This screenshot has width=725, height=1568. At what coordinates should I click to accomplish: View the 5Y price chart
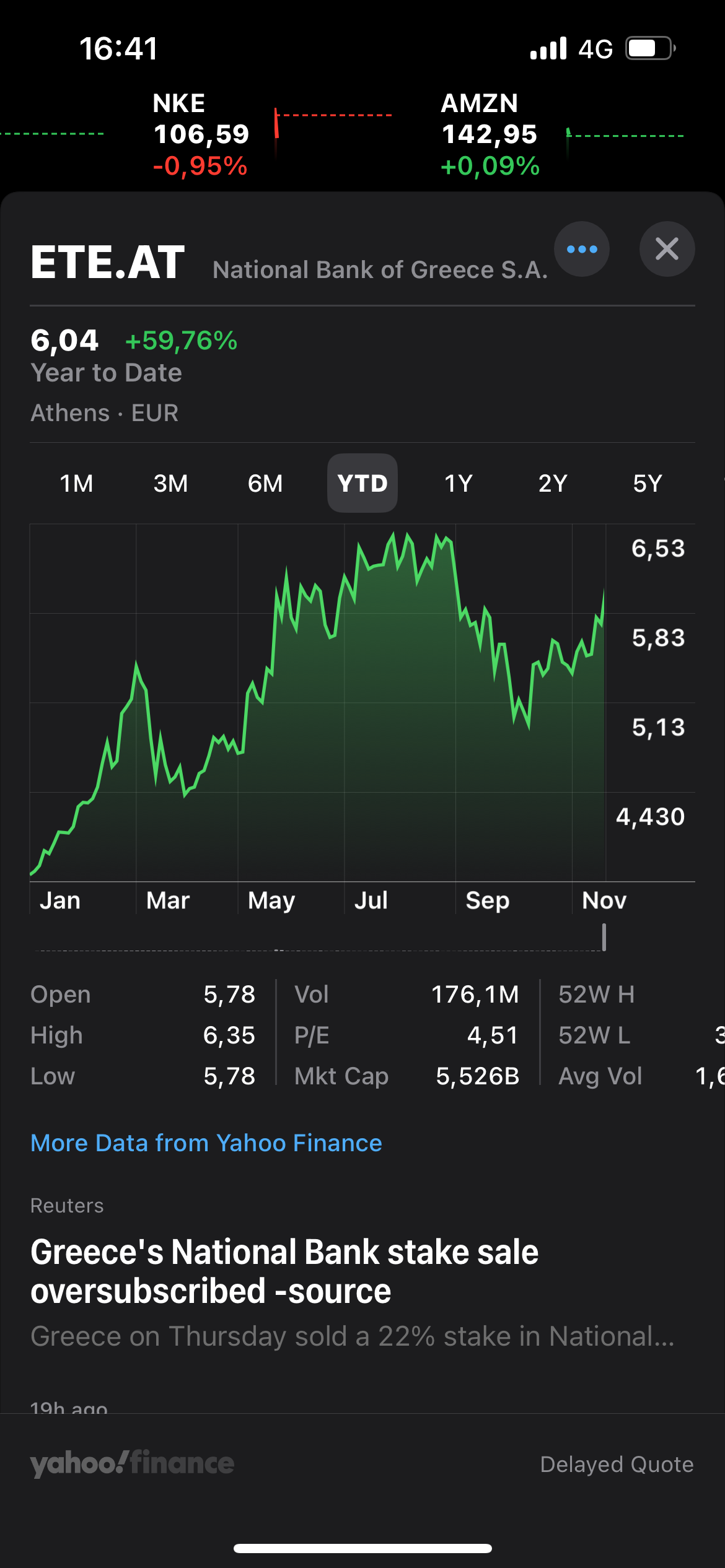[x=648, y=483]
